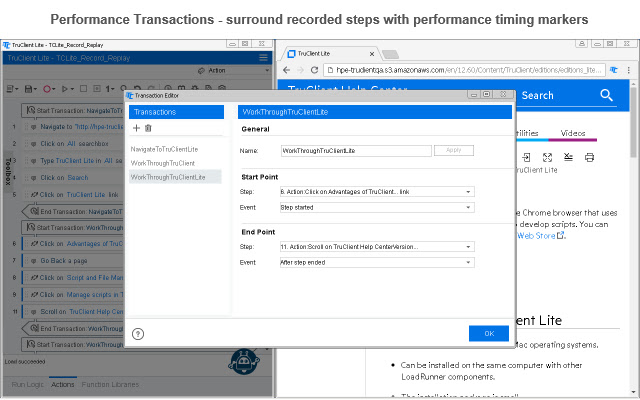
Task: Click the browser vertical scrollbar thumb
Action: click(633, 122)
